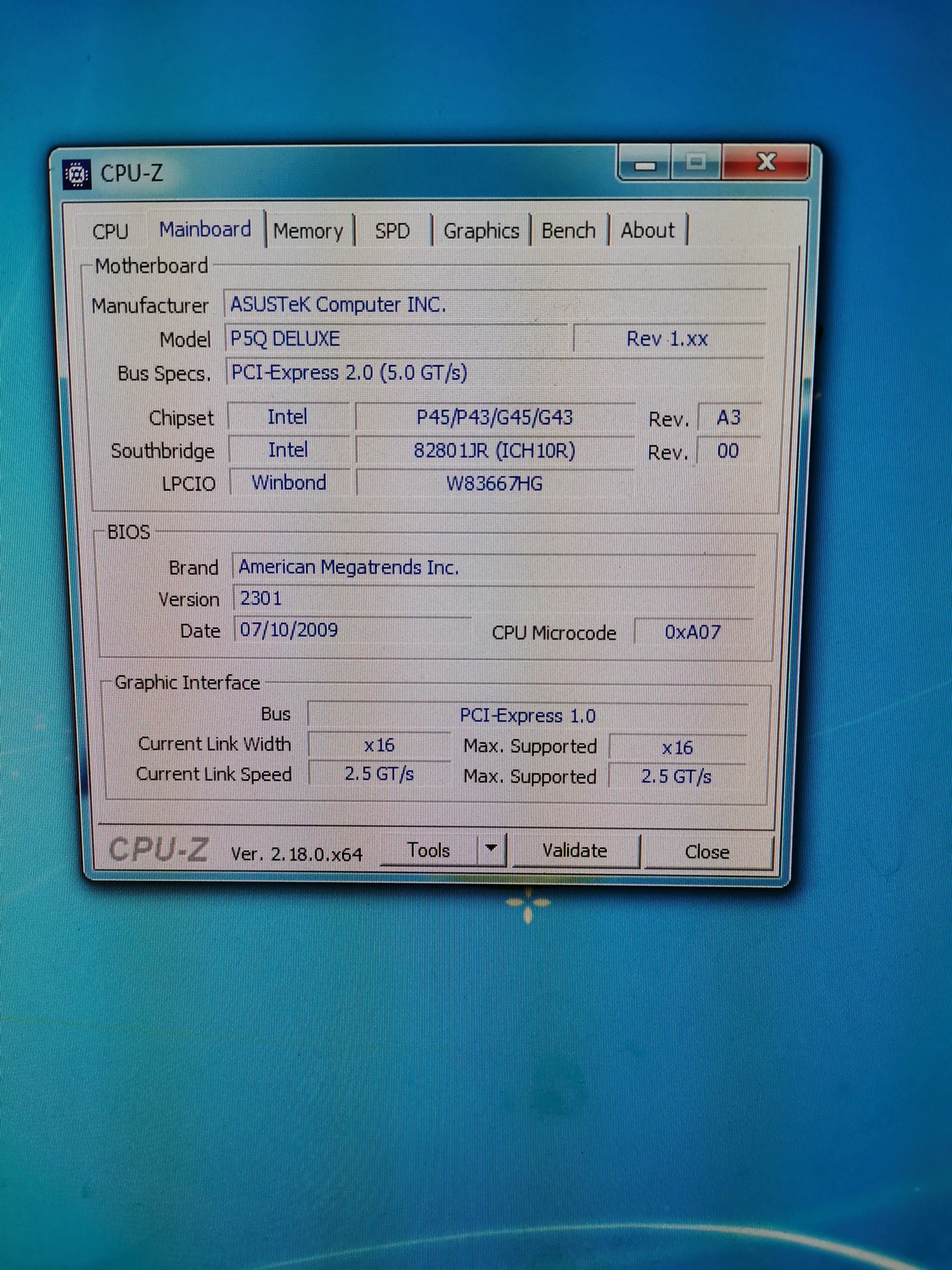
Task: Select the Current Link Speed 2.5 GT/s value
Action: (380, 774)
